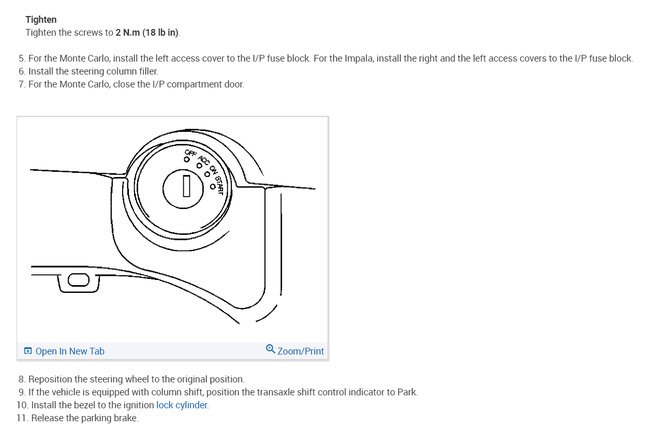Click step 8 Reposition the steering wheel
The height and width of the screenshot is (429, 650).
coord(131,379)
